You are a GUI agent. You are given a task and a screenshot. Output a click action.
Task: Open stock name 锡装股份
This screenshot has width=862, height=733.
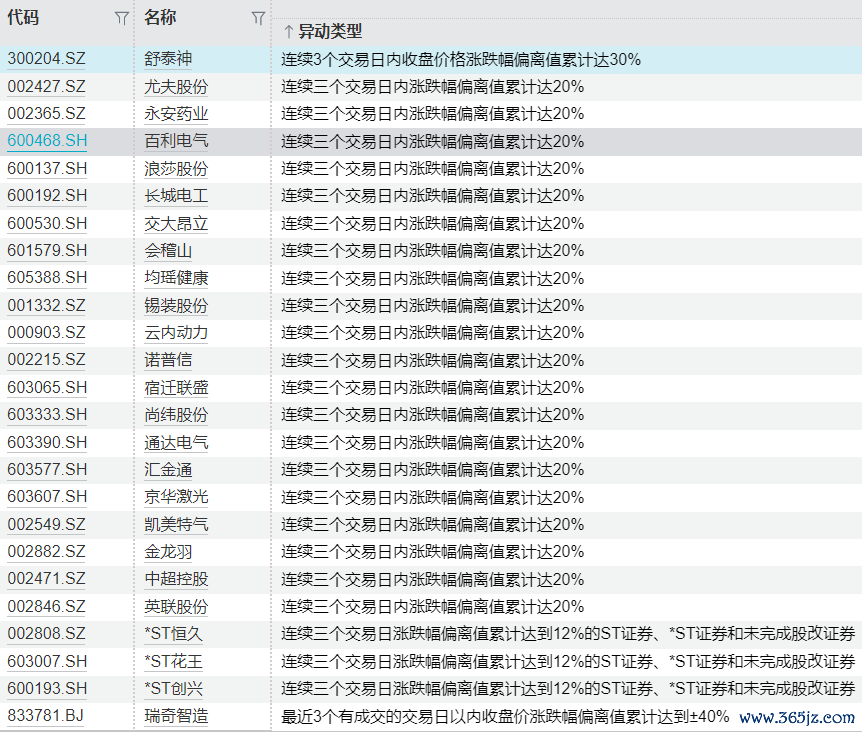176,305
